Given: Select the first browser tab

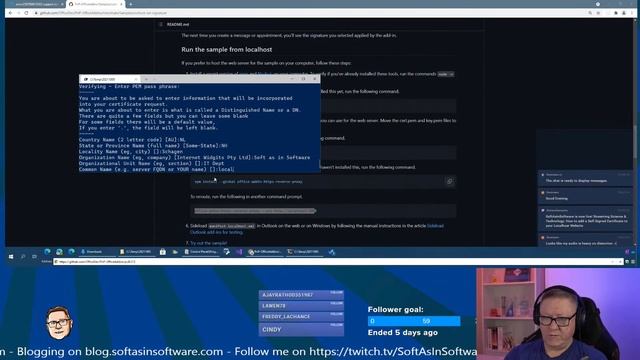Looking at the screenshot, I should pyautogui.click(x=37, y=4).
